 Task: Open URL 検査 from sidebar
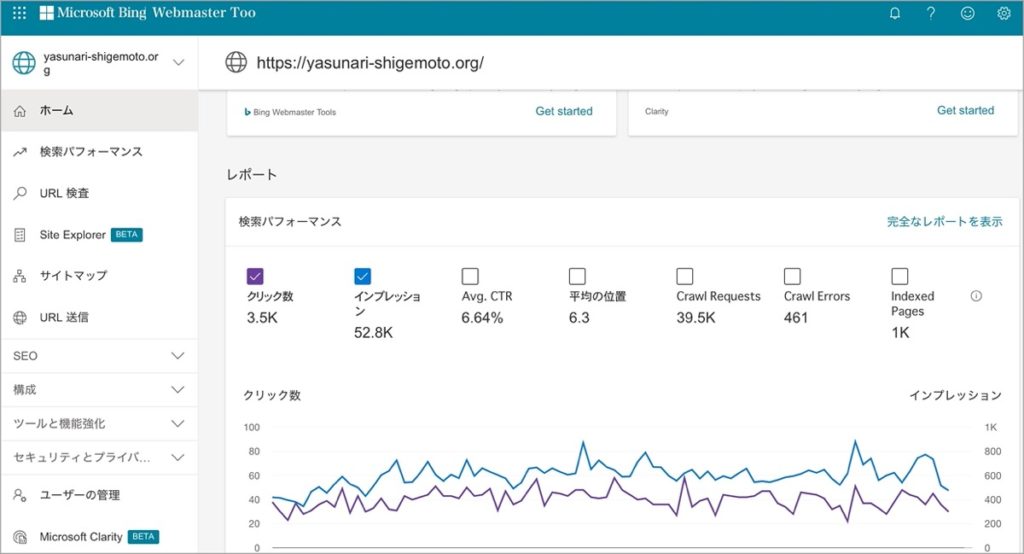click(x=99, y=193)
